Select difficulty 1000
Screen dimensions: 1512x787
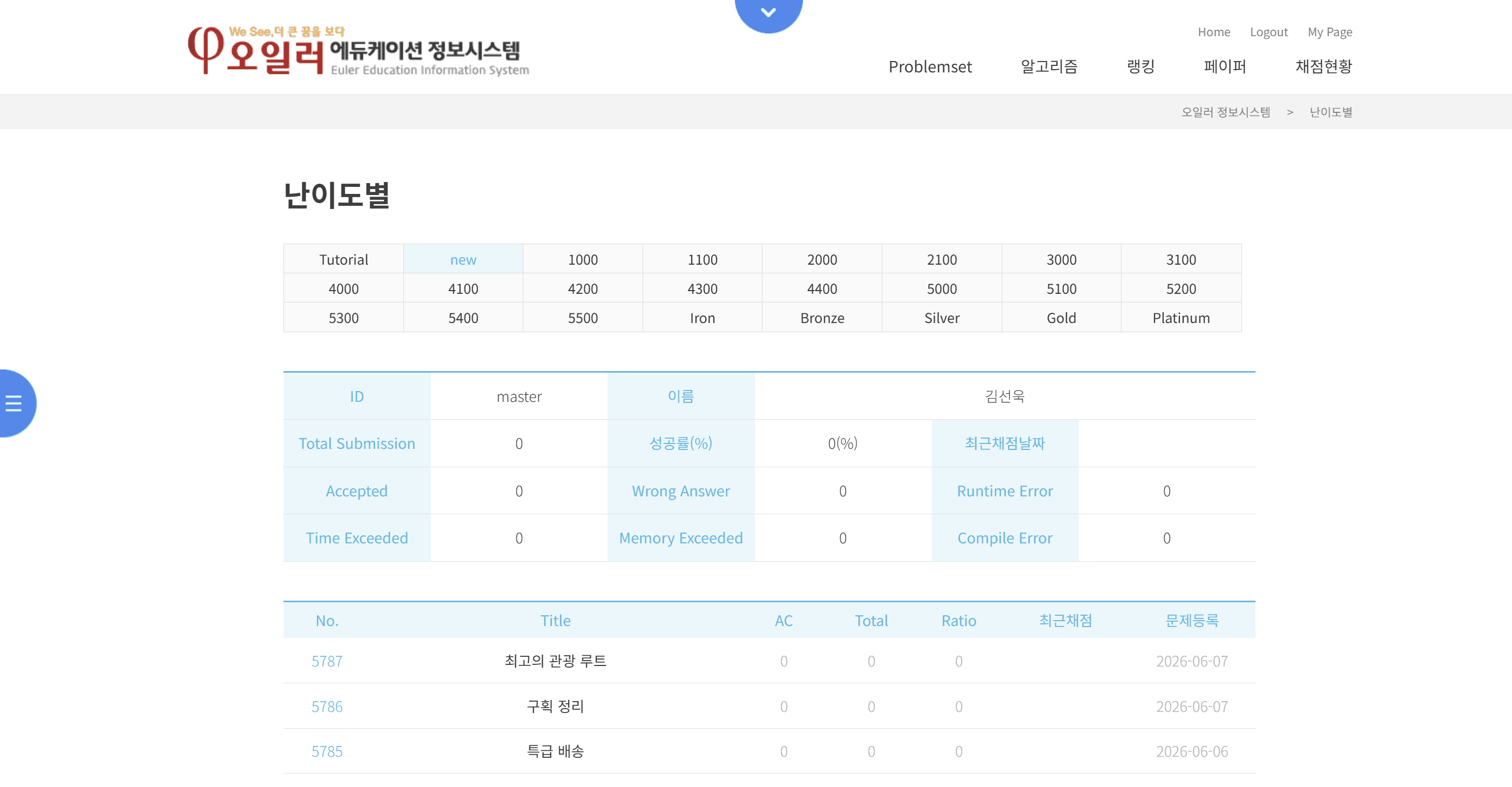583,259
